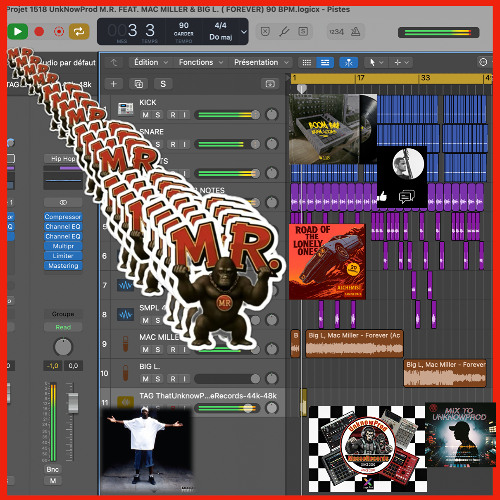Click the KICK track pan knob
Image resolution: width=500 pixels, height=500 pixels.
(272, 115)
